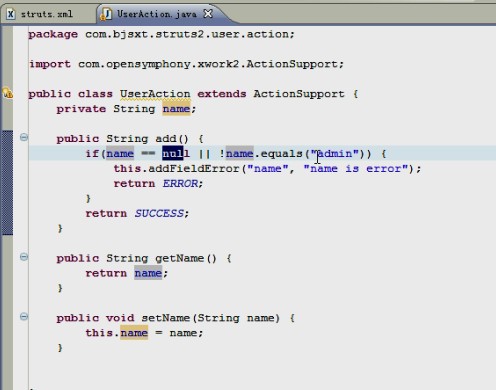Screen dimensions: 496x390
Task: Click the package declaration line
Action: [161, 34]
